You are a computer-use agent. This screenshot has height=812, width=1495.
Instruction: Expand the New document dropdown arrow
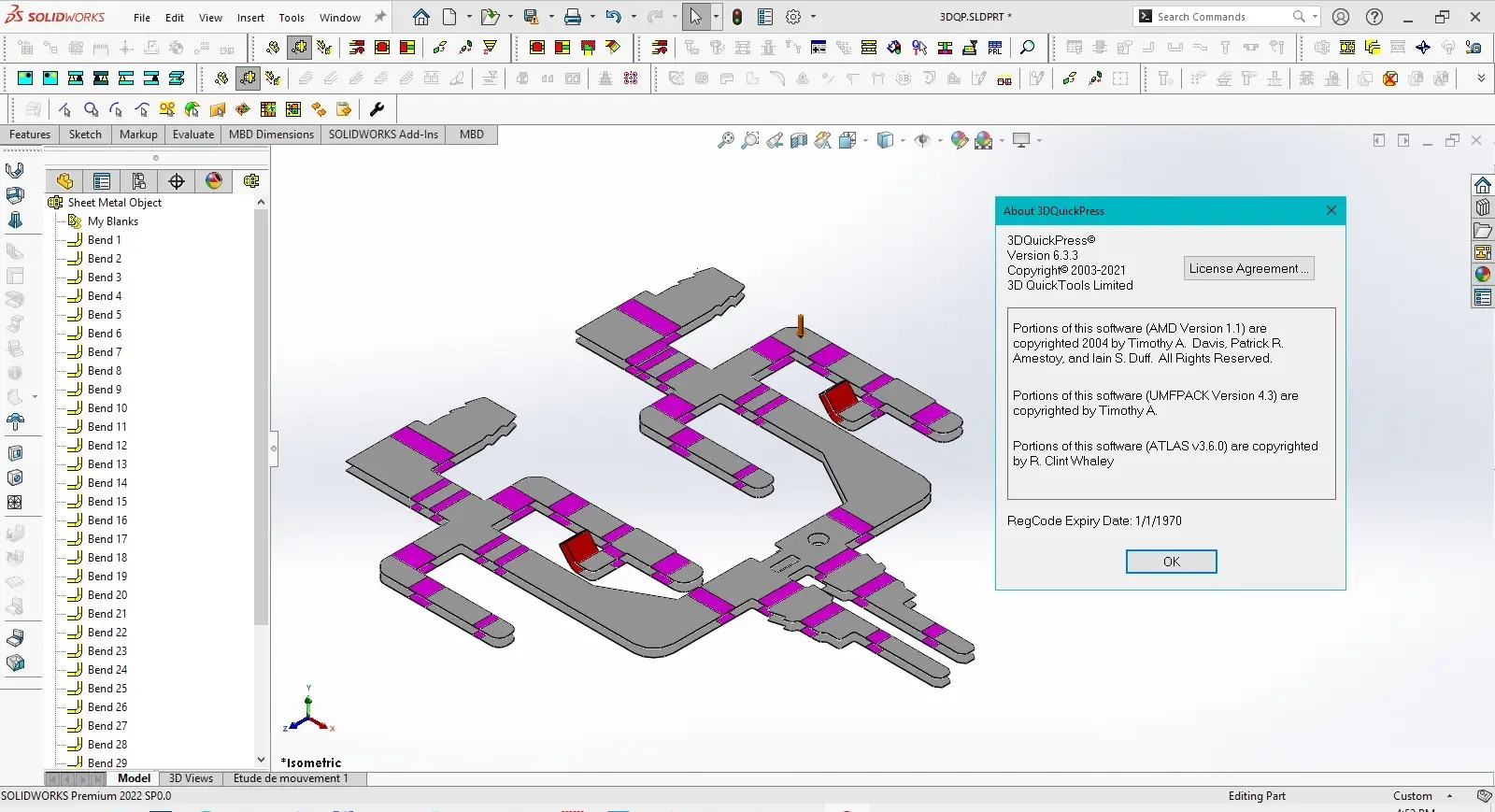[x=469, y=17]
